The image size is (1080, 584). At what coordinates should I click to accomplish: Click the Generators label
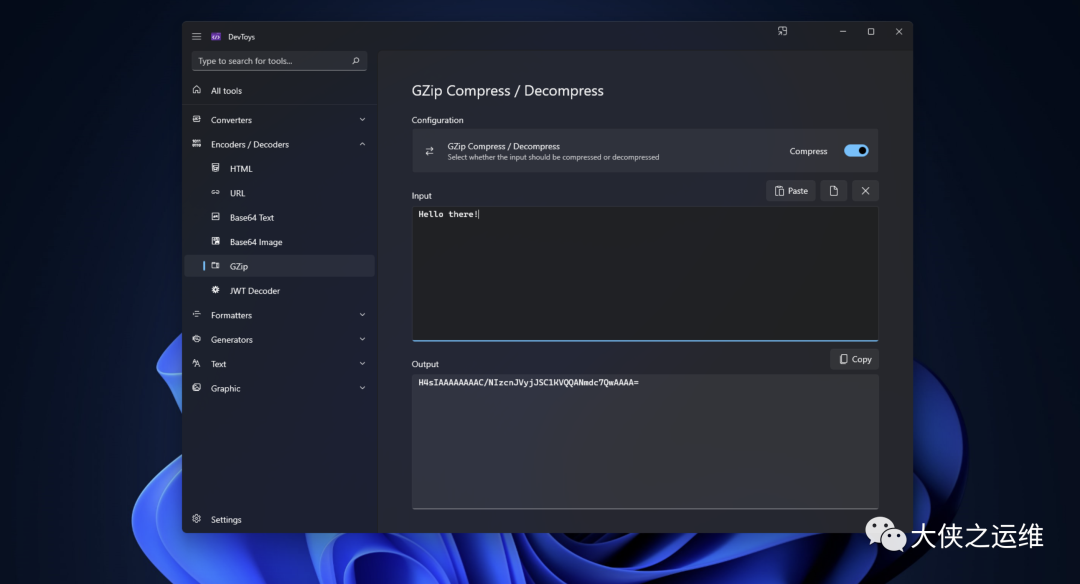click(232, 340)
